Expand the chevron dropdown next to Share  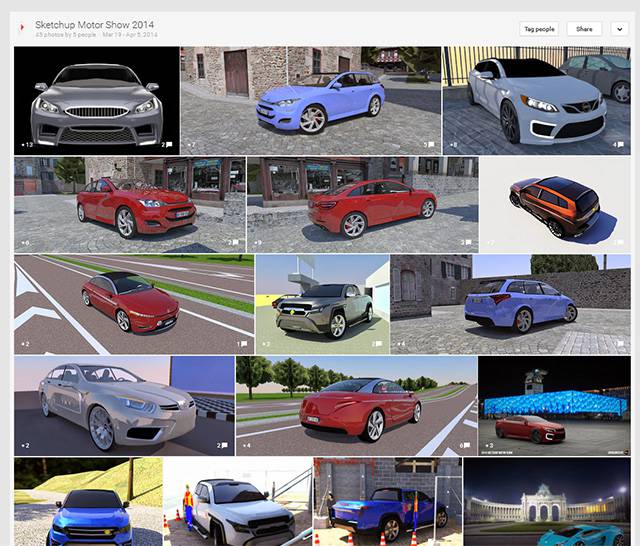coord(619,29)
